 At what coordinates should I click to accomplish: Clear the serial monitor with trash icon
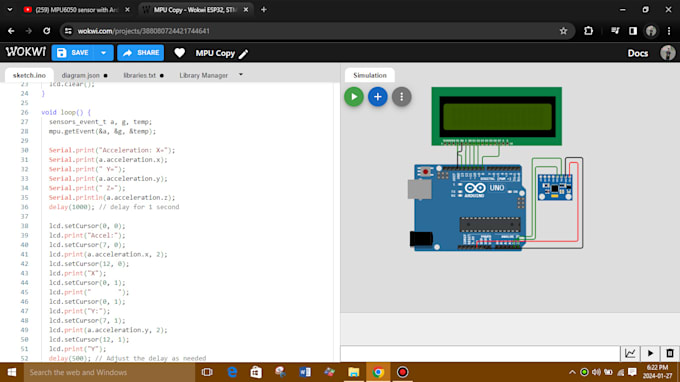click(670, 353)
